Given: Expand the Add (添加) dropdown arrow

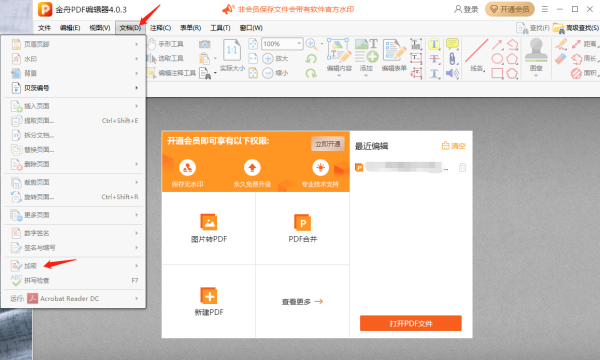Looking at the screenshot, I should [366, 76].
